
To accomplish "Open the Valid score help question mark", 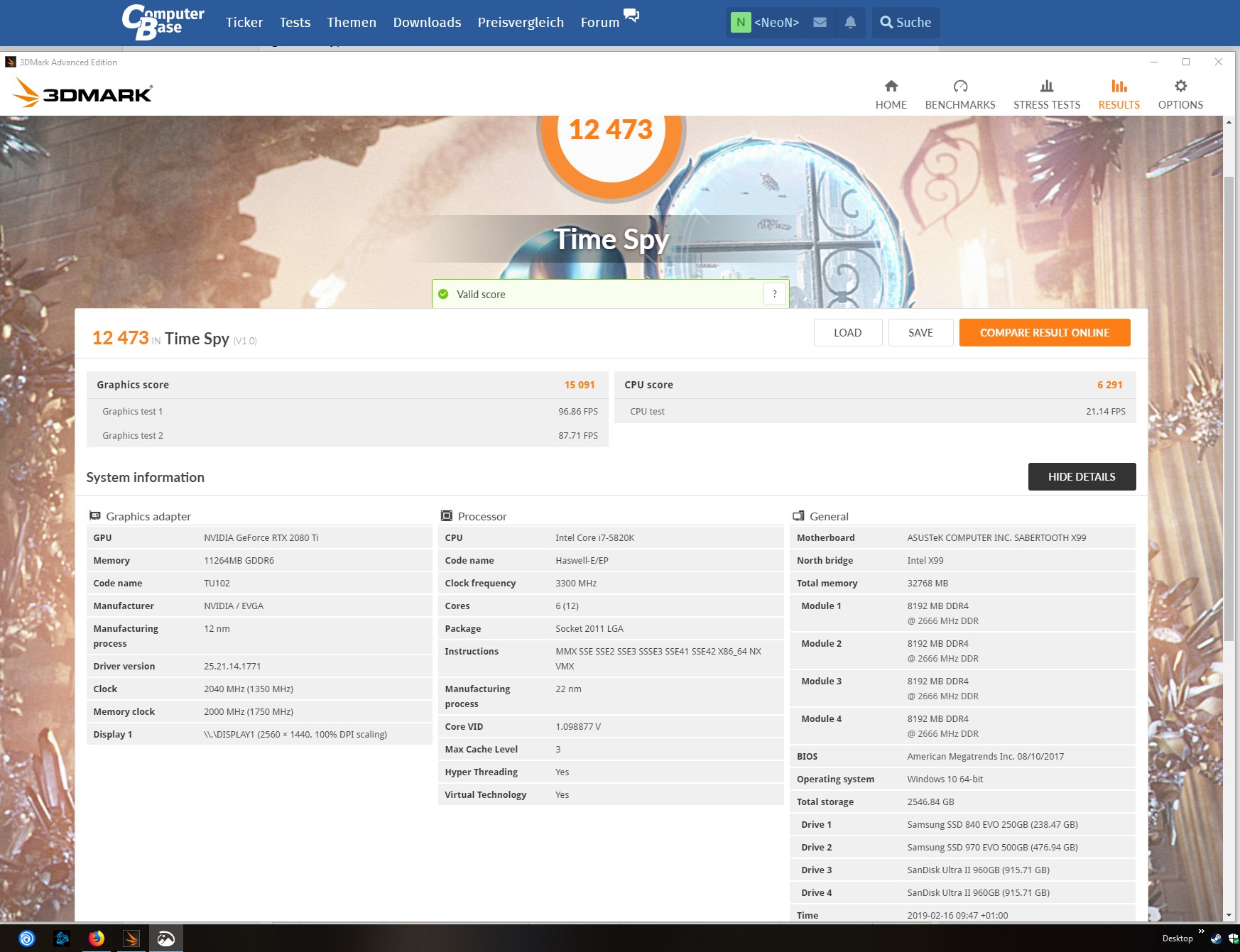I will click(775, 293).
